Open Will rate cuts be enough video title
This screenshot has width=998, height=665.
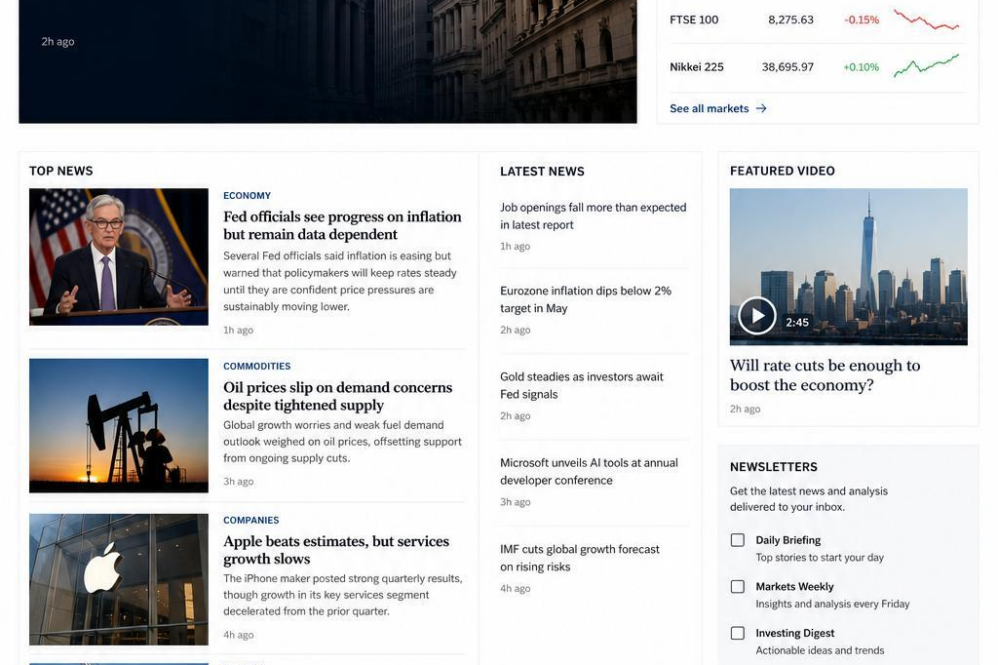825,375
